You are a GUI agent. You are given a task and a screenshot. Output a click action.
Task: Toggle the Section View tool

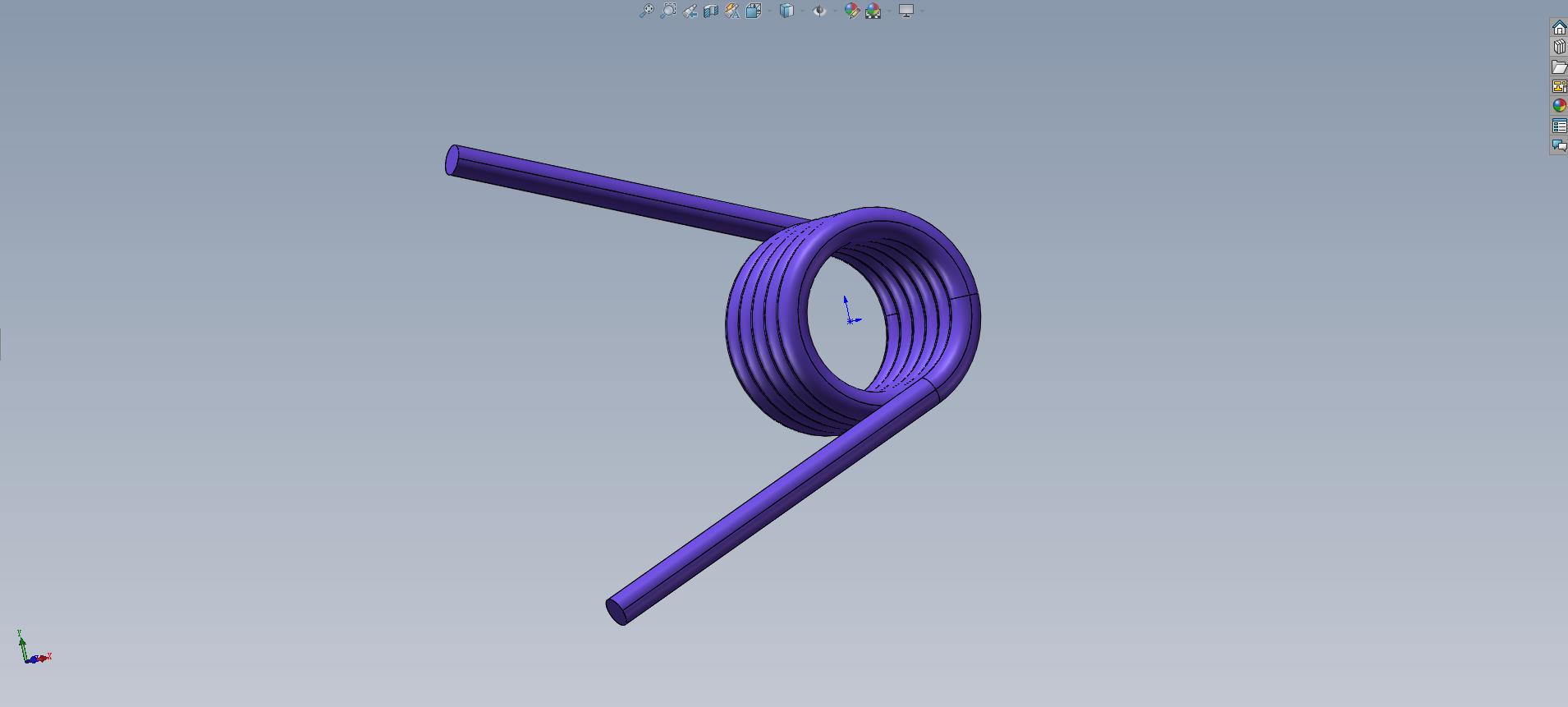[x=711, y=11]
